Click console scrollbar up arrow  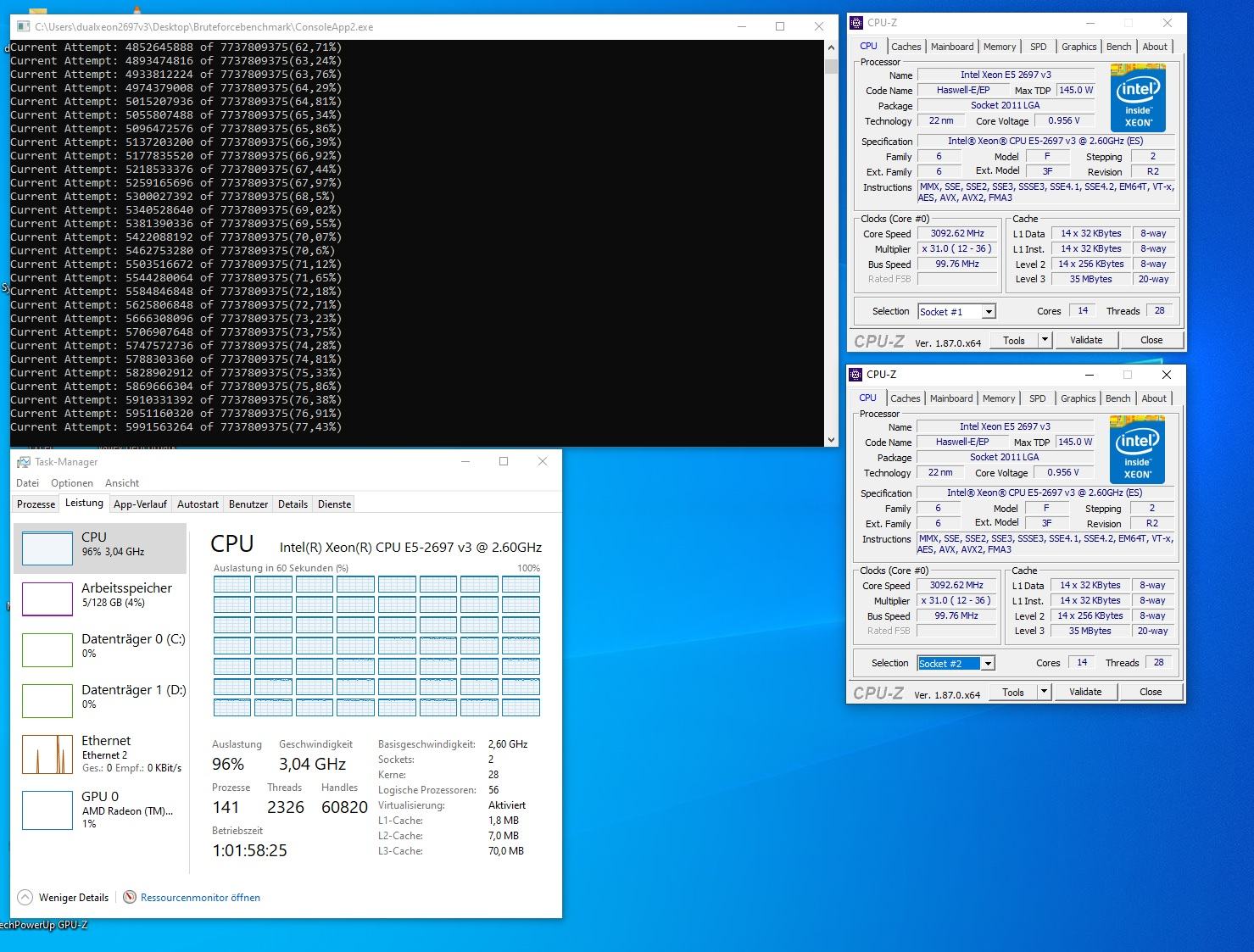(831, 48)
